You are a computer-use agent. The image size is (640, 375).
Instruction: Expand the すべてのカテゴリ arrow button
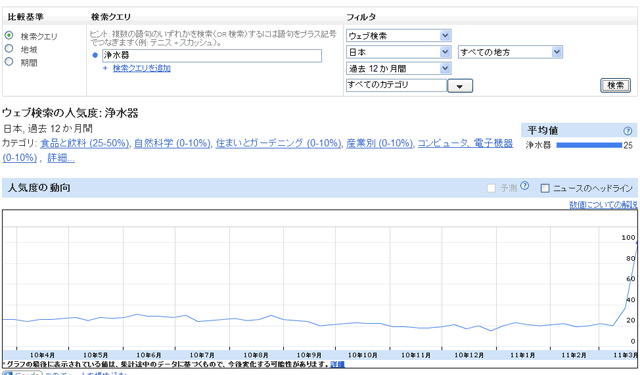(x=460, y=86)
